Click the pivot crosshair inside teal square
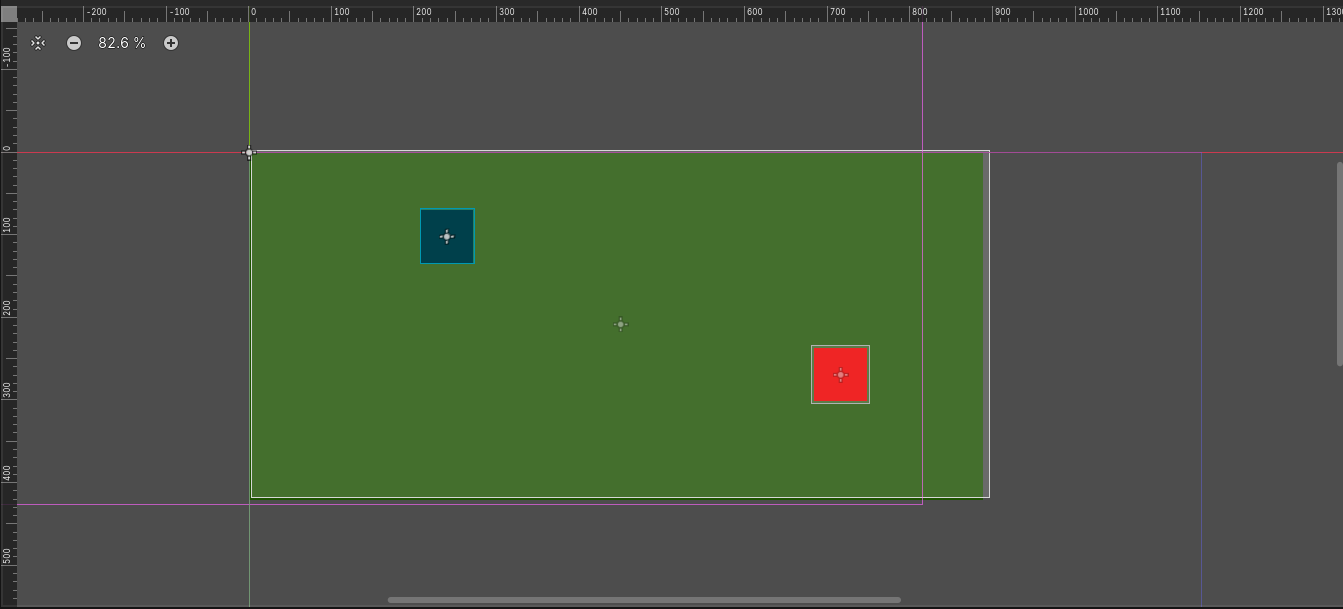Image resolution: width=1343 pixels, height=609 pixels. (447, 237)
